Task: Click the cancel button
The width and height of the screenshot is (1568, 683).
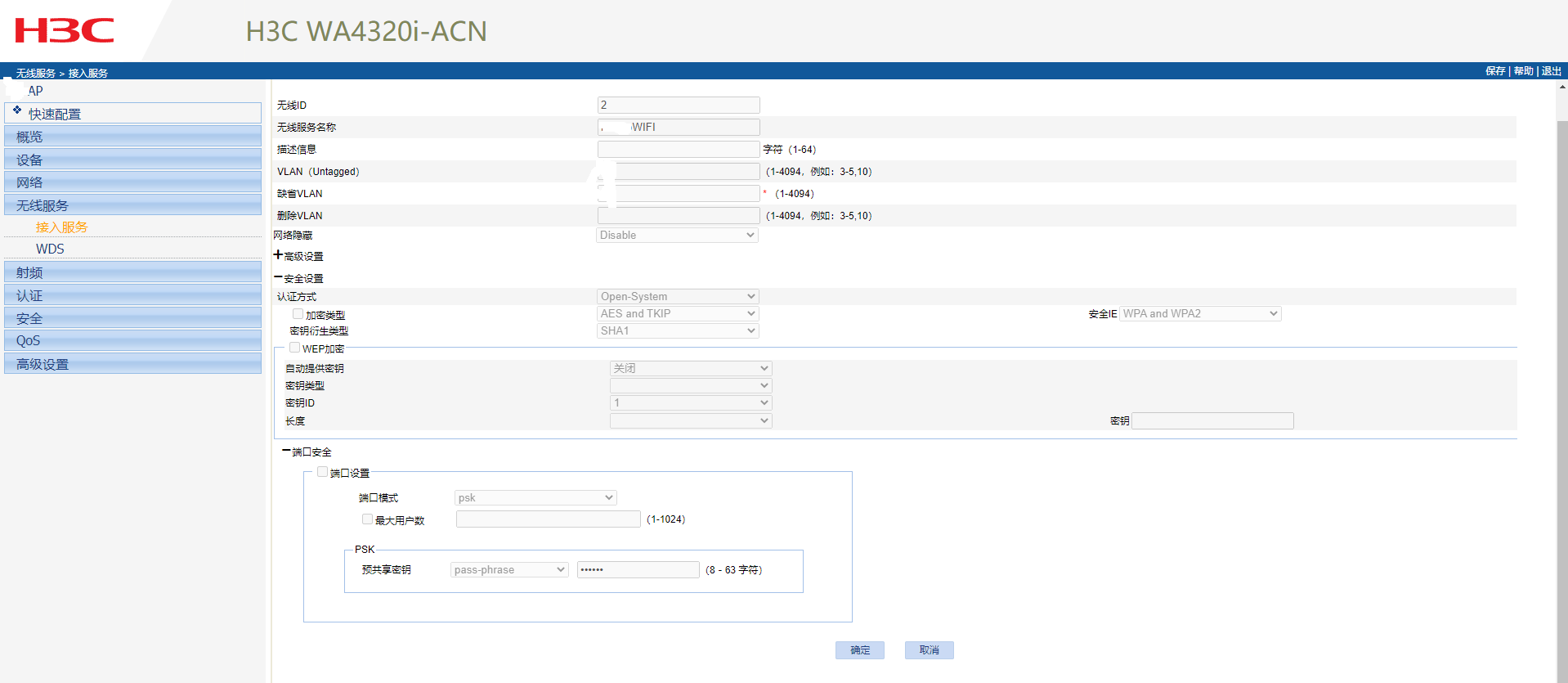Action: [x=929, y=650]
